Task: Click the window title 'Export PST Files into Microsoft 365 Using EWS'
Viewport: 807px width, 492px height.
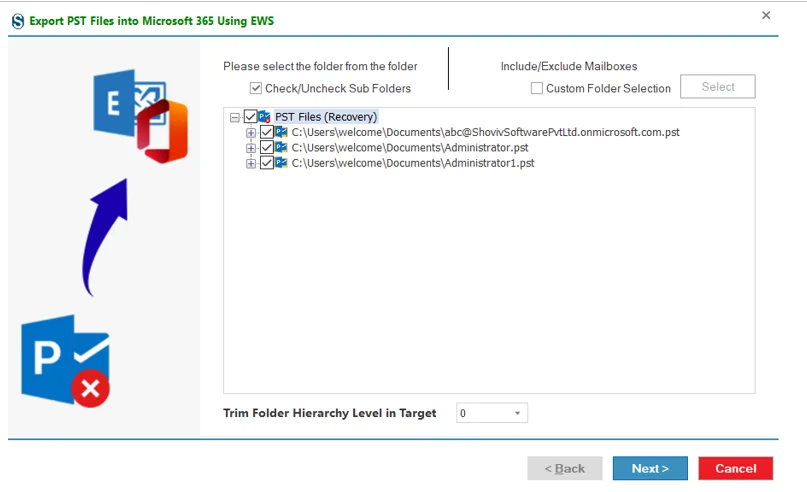Action: point(151,21)
